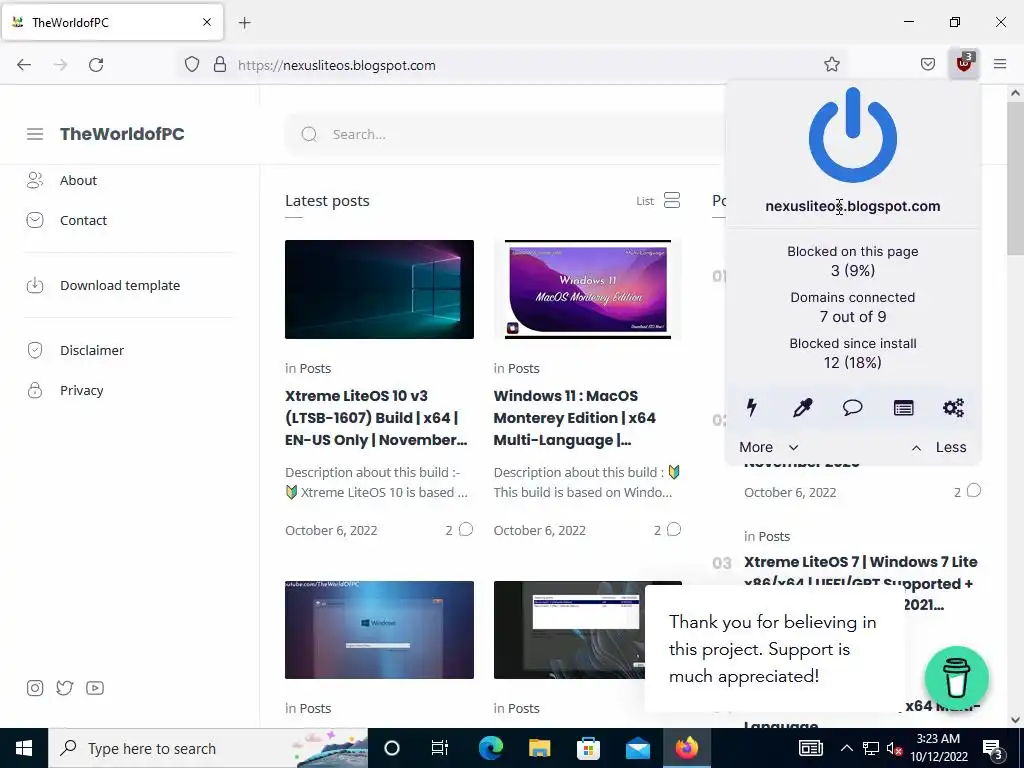Activate the element picker eyedropper icon
Viewport: 1024px width, 768px height.
[802, 408]
